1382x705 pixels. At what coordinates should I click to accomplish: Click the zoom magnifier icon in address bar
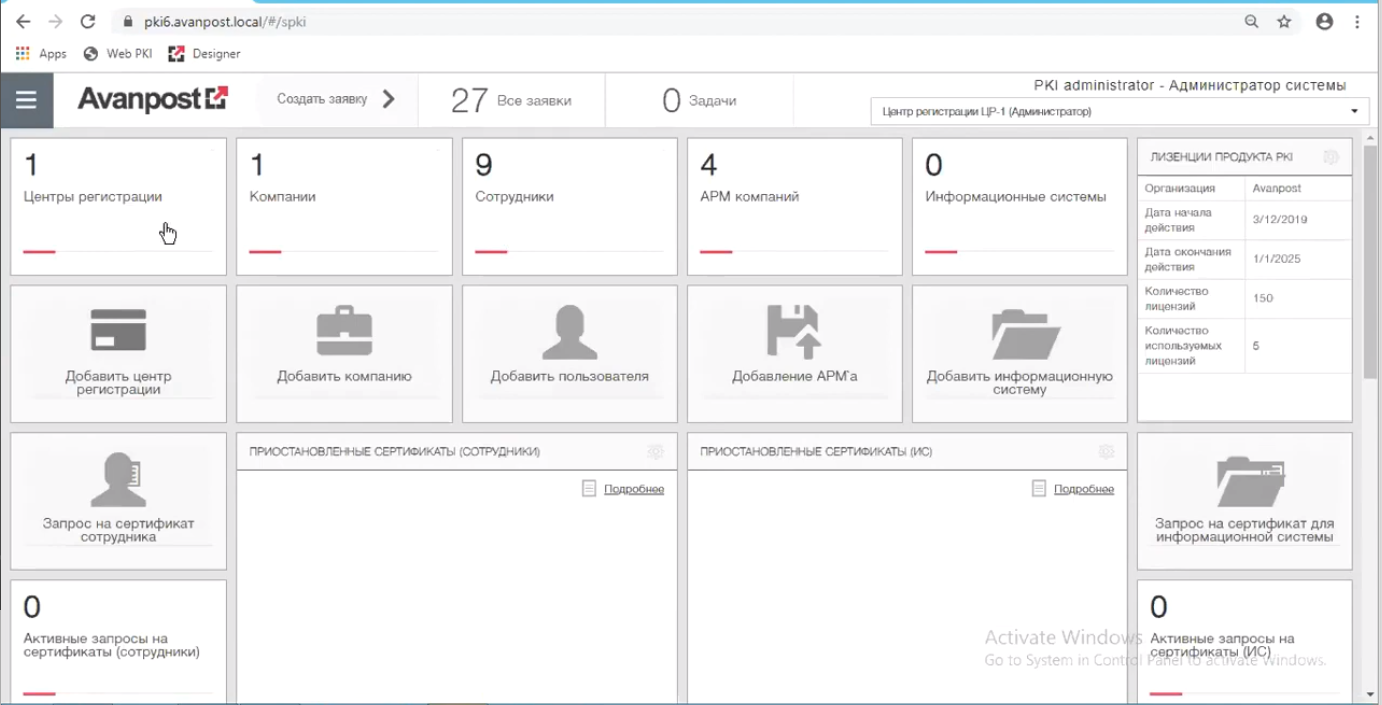pos(1251,21)
